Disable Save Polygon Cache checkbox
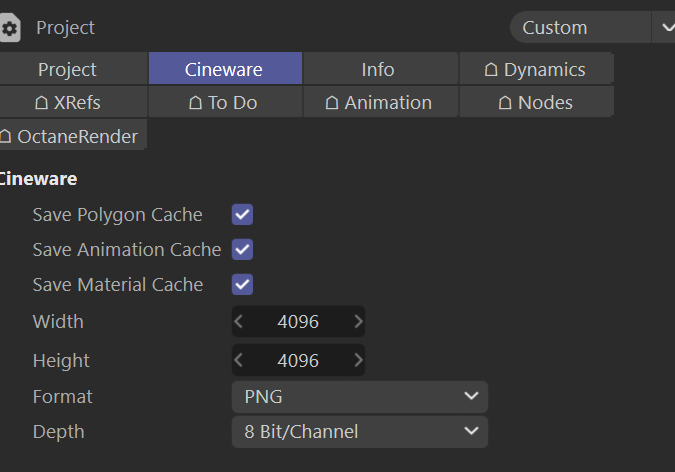 pos(242,215)
